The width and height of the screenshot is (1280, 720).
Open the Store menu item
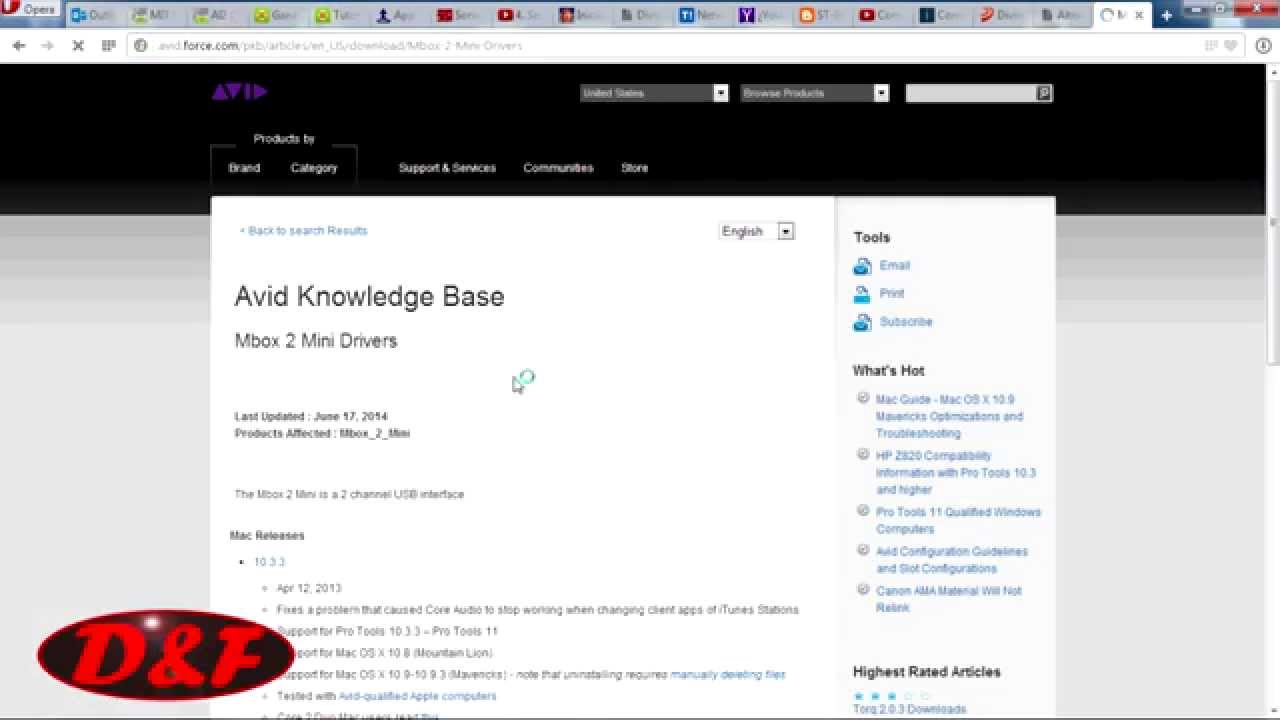click(x=634, y=168)
